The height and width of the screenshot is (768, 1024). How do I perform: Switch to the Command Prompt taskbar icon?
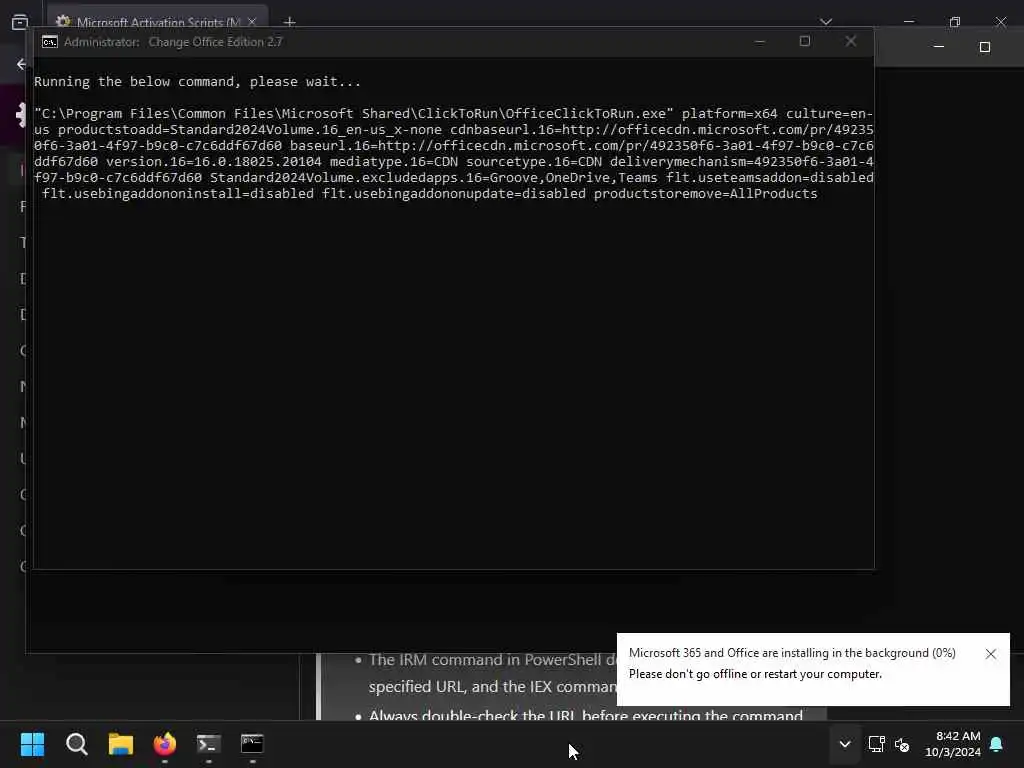(x=252, y=744)
